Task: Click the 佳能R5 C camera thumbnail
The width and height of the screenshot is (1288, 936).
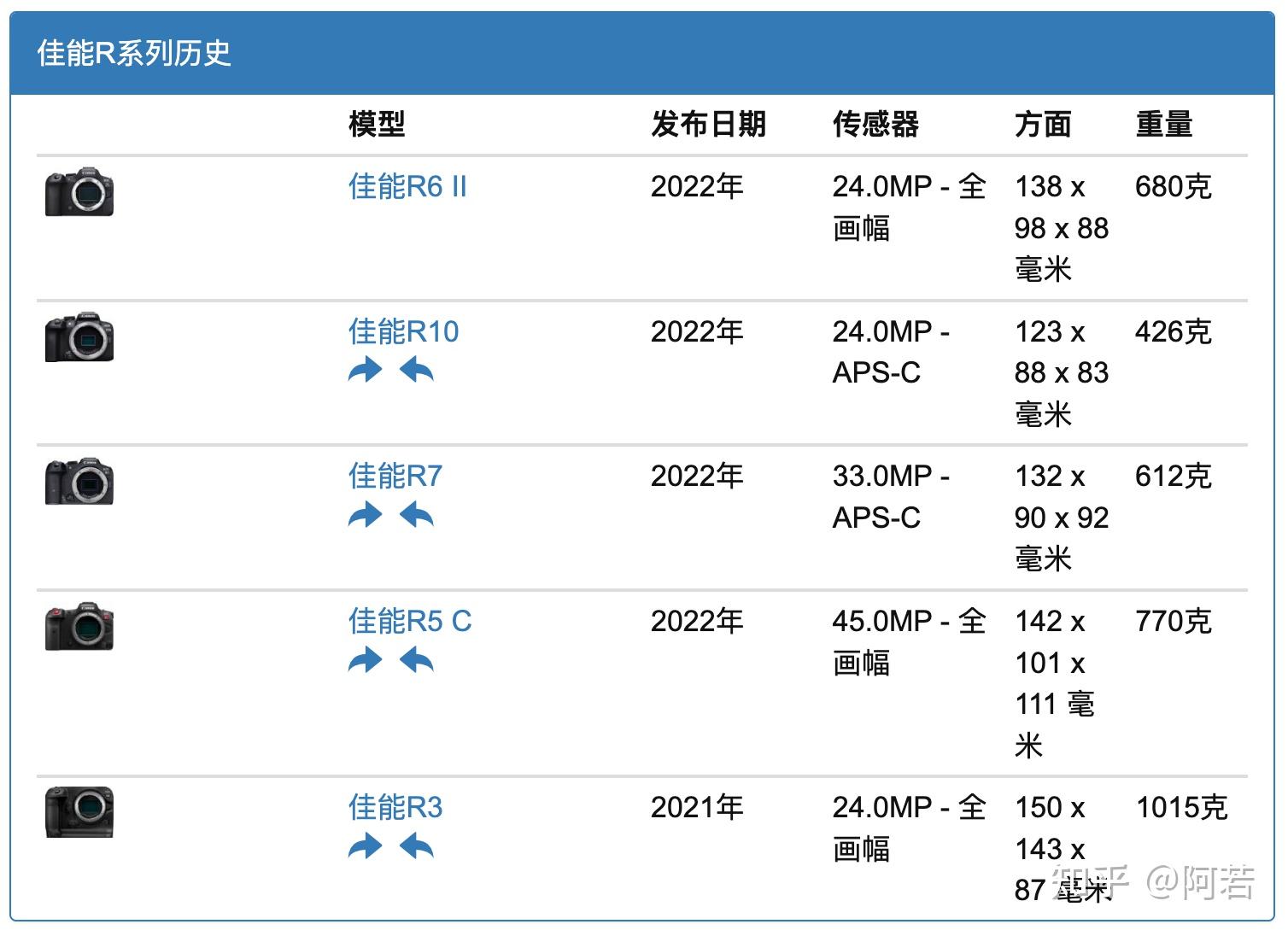Action: click(x=79, y=626)
